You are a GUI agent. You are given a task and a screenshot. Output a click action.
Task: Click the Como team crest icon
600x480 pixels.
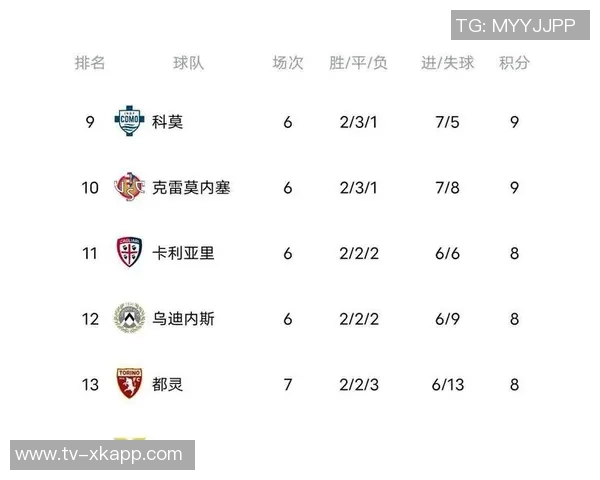[x=129, y=122]
